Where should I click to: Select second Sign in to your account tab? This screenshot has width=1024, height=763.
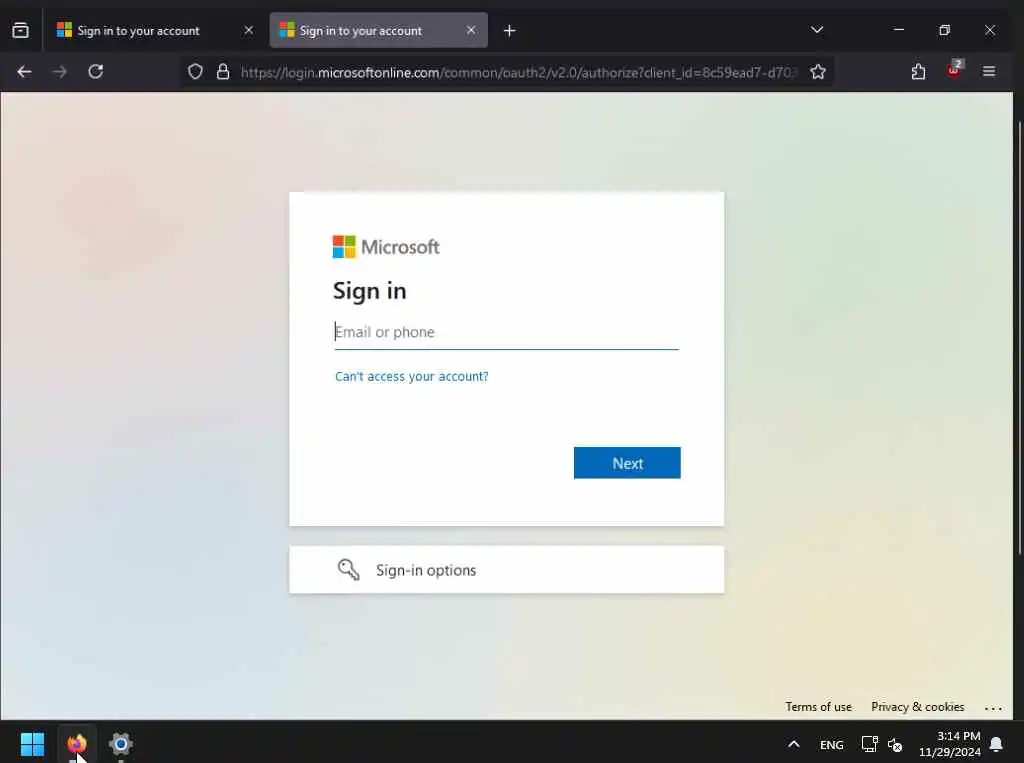(x=378, y=30)
